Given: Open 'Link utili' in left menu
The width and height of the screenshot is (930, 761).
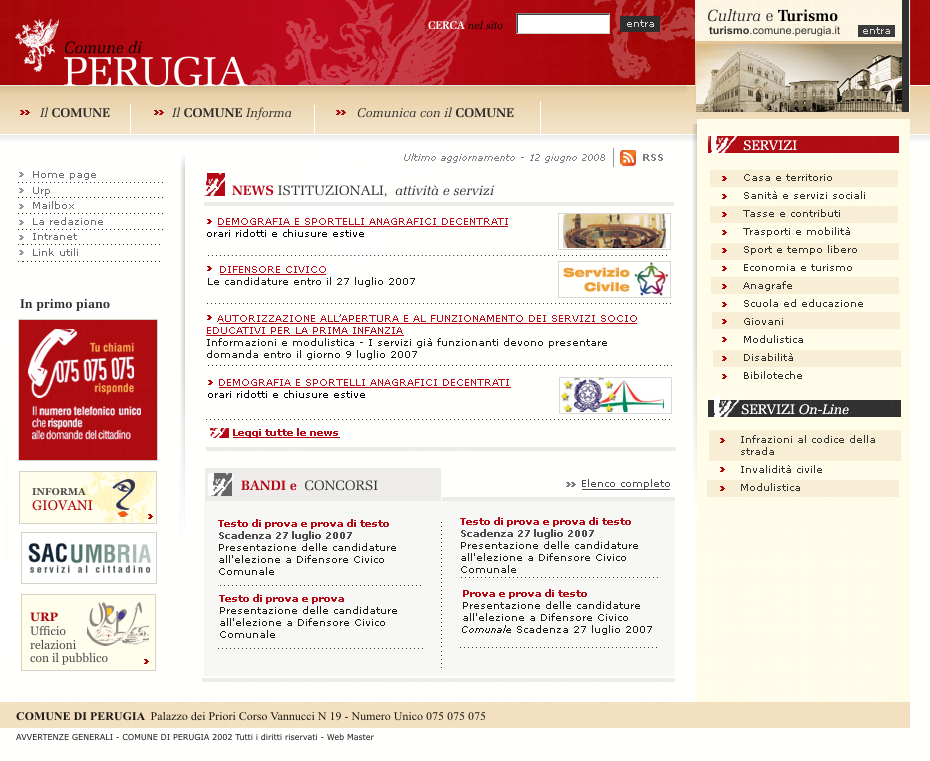Looking at the screenshot, I should click(x=55, y=252).
